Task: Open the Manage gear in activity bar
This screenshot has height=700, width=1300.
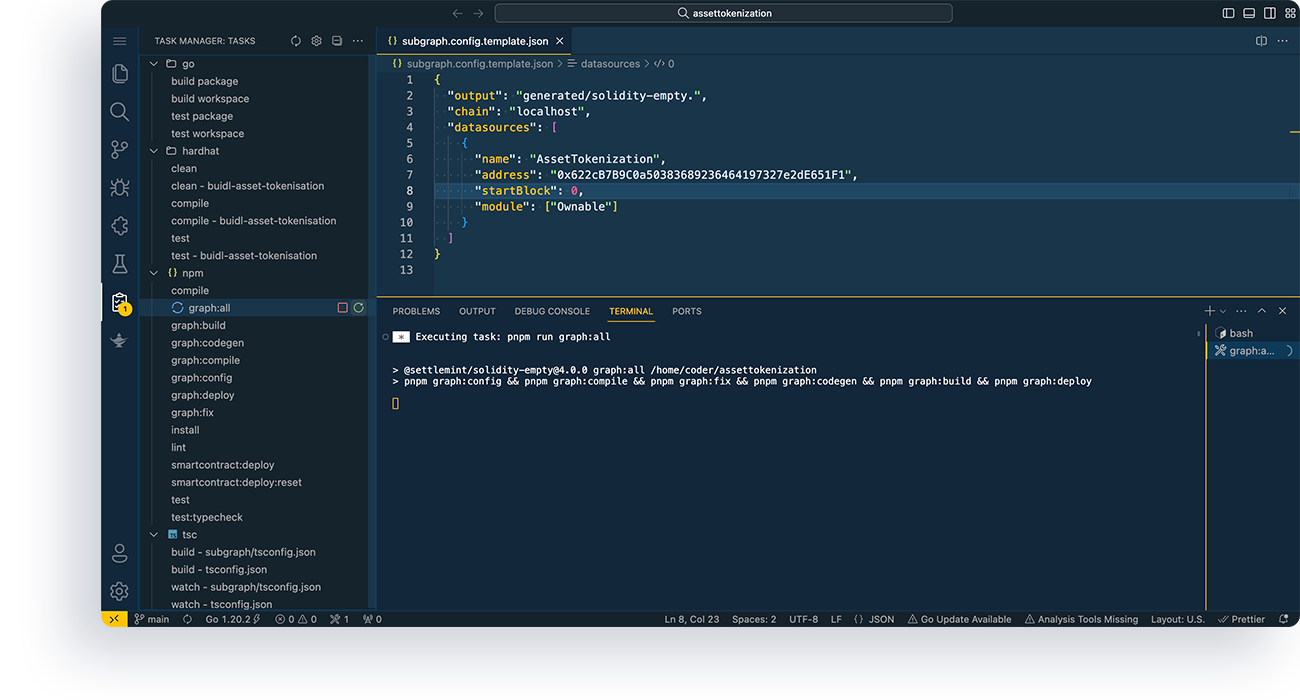Action: [119, 591]
